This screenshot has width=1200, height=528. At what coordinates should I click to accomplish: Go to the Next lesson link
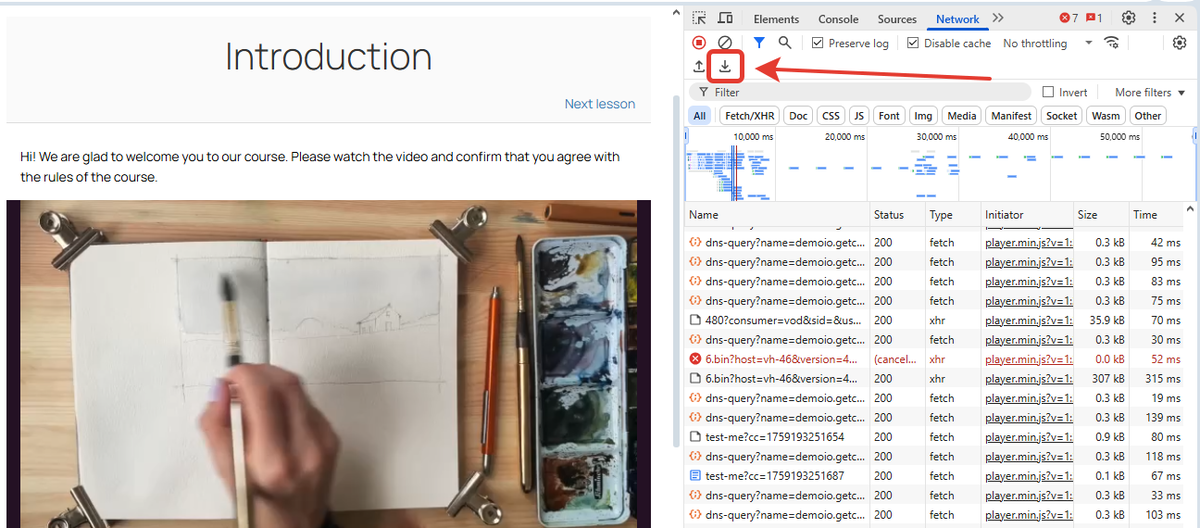pos(599,104)
